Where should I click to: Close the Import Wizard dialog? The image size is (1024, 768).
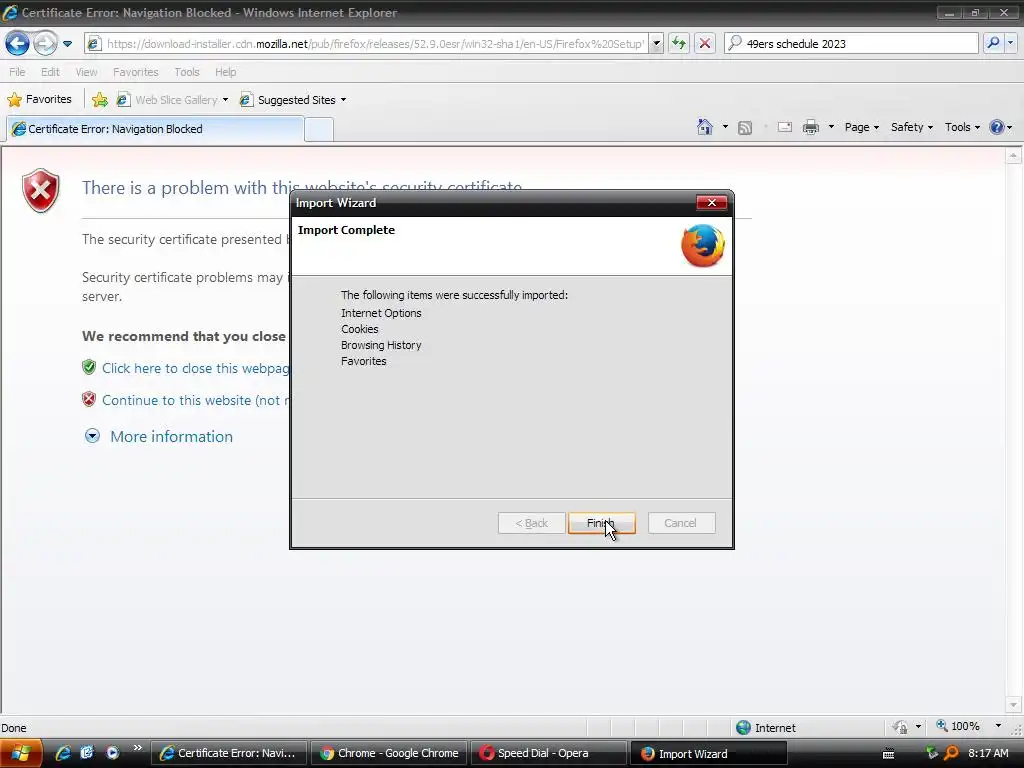click(712, 202)
